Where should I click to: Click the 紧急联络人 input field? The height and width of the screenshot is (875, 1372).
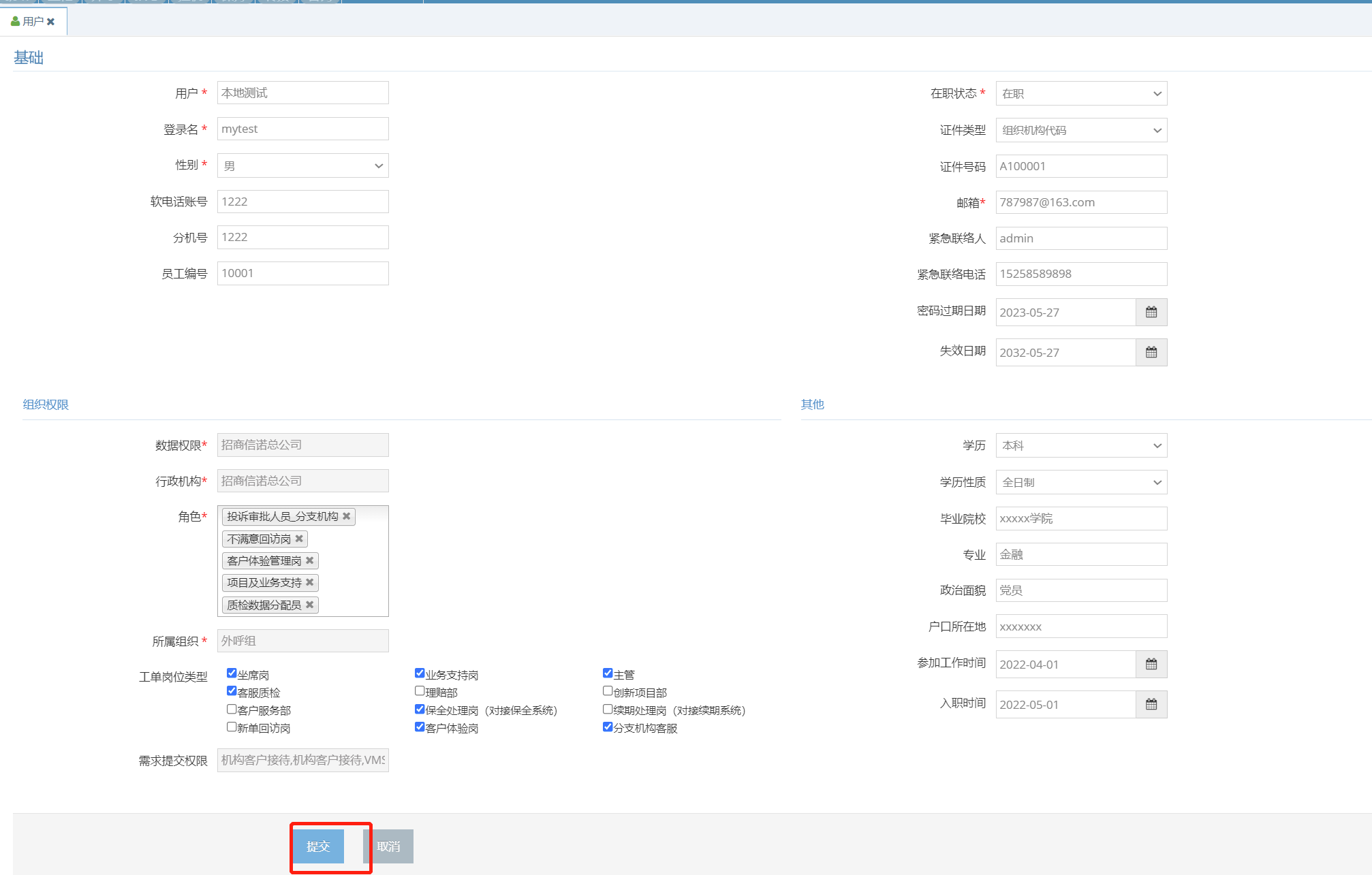[x=1081, y=238]
